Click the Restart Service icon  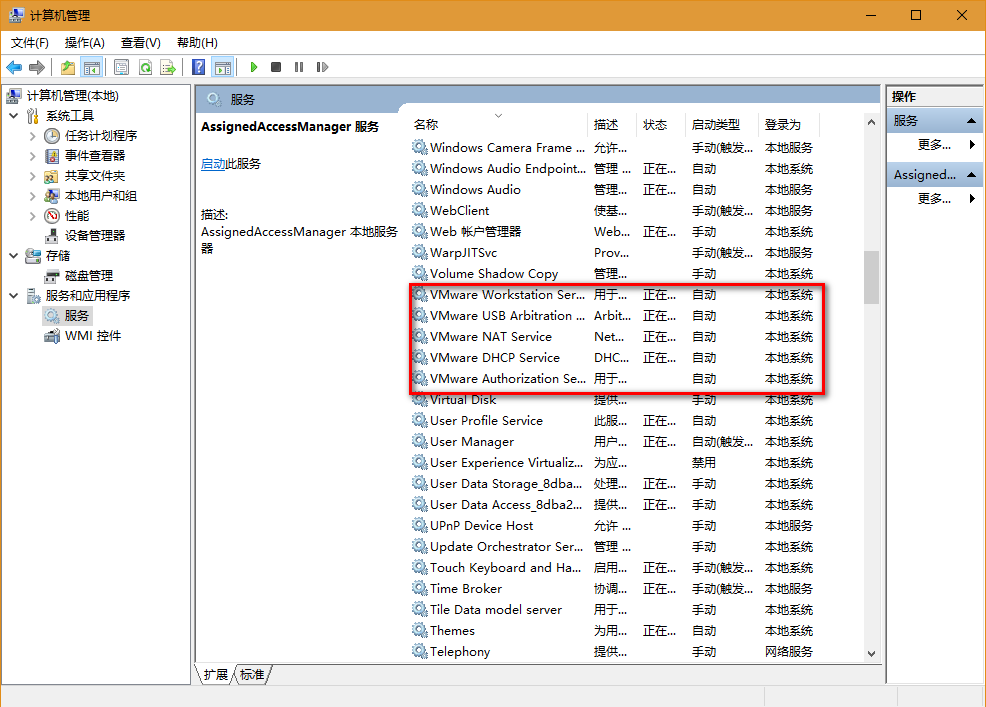(322, 67)
